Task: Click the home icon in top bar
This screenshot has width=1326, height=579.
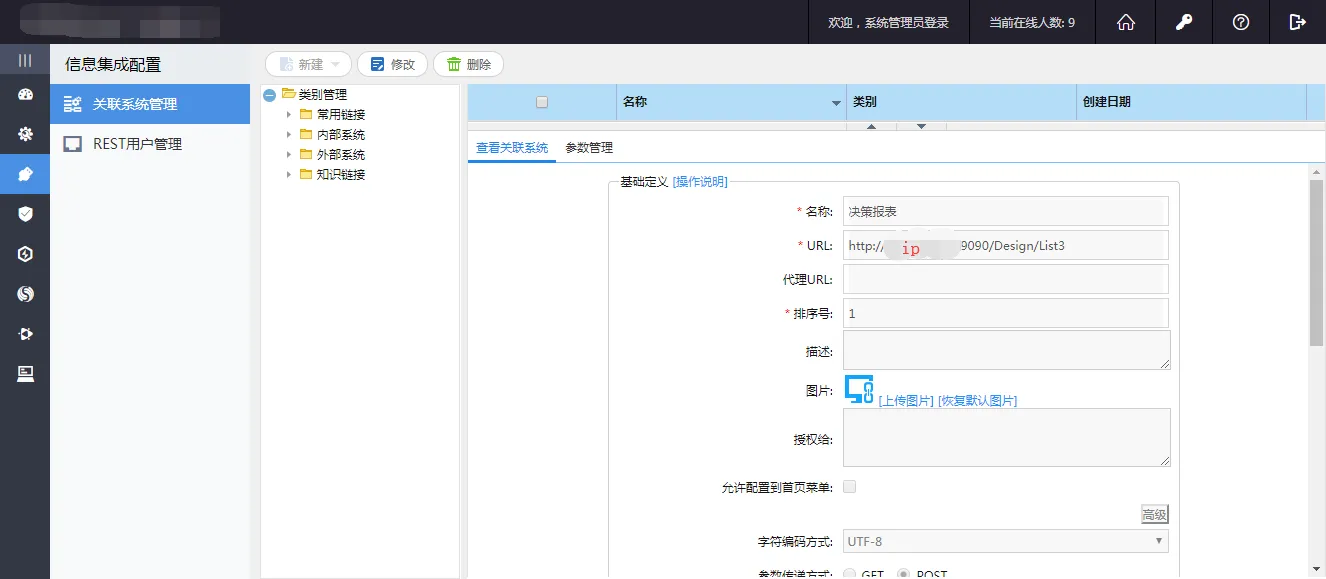Action: click(1126, 22)
